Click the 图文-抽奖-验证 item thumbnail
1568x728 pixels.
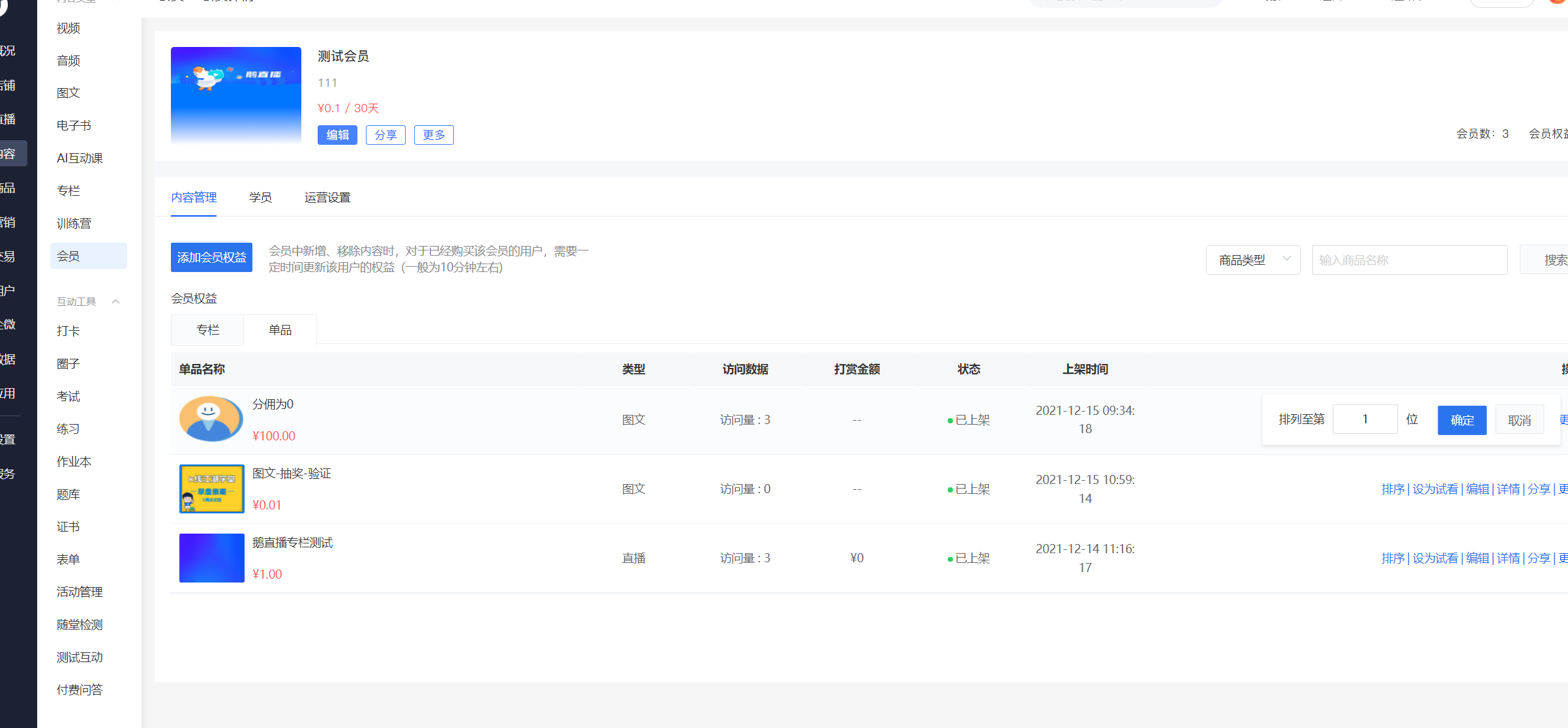coord(211,489)
